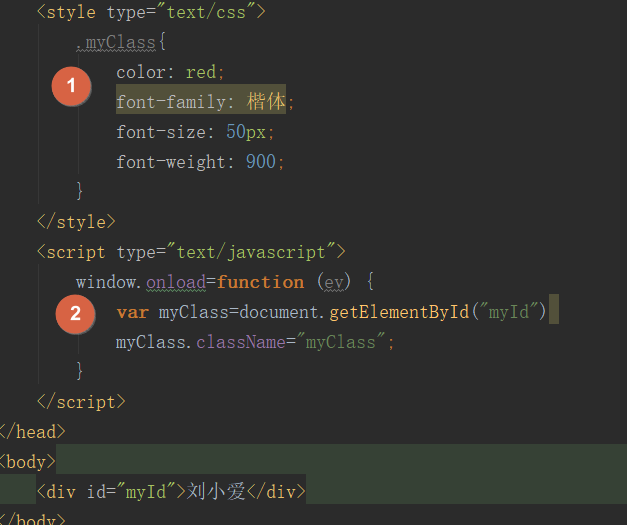This screenshot has height=525, width=627.
Task: Click the font-weight property name
Action: 170,162
